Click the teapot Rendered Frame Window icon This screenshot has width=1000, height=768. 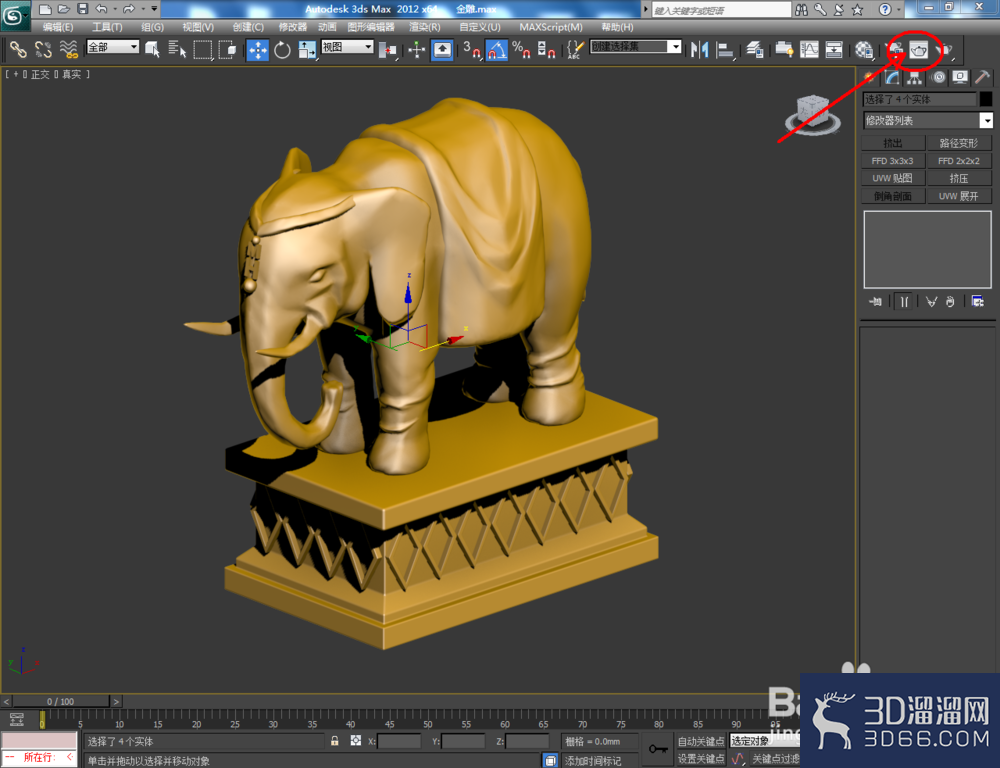pyautogui.click(x=918, y=49)
